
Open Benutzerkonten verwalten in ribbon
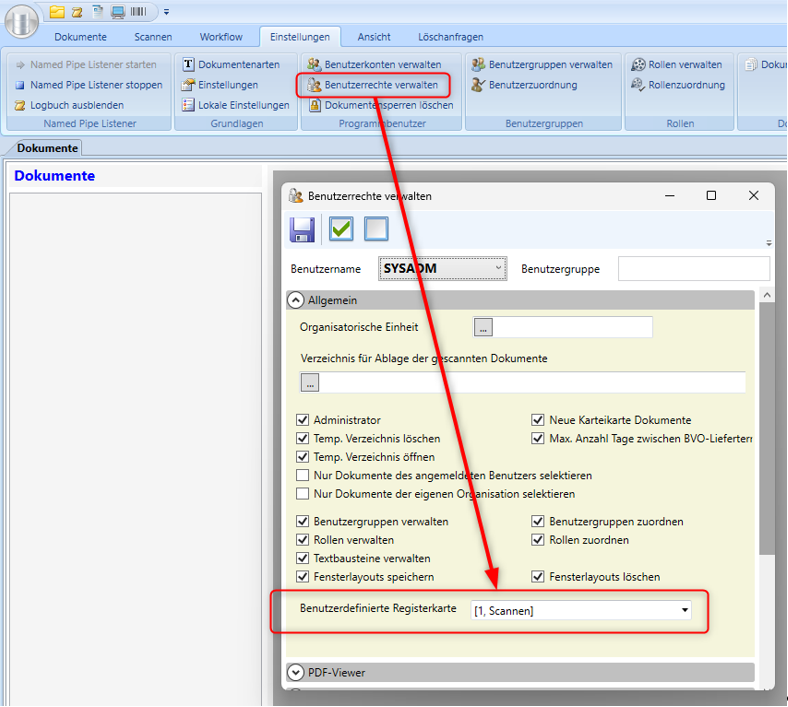[374, 64]
